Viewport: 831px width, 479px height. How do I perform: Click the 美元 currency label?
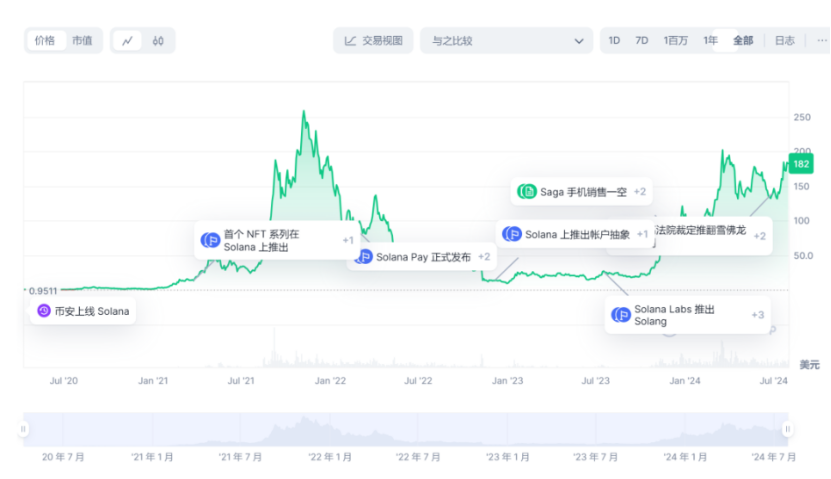809,365
